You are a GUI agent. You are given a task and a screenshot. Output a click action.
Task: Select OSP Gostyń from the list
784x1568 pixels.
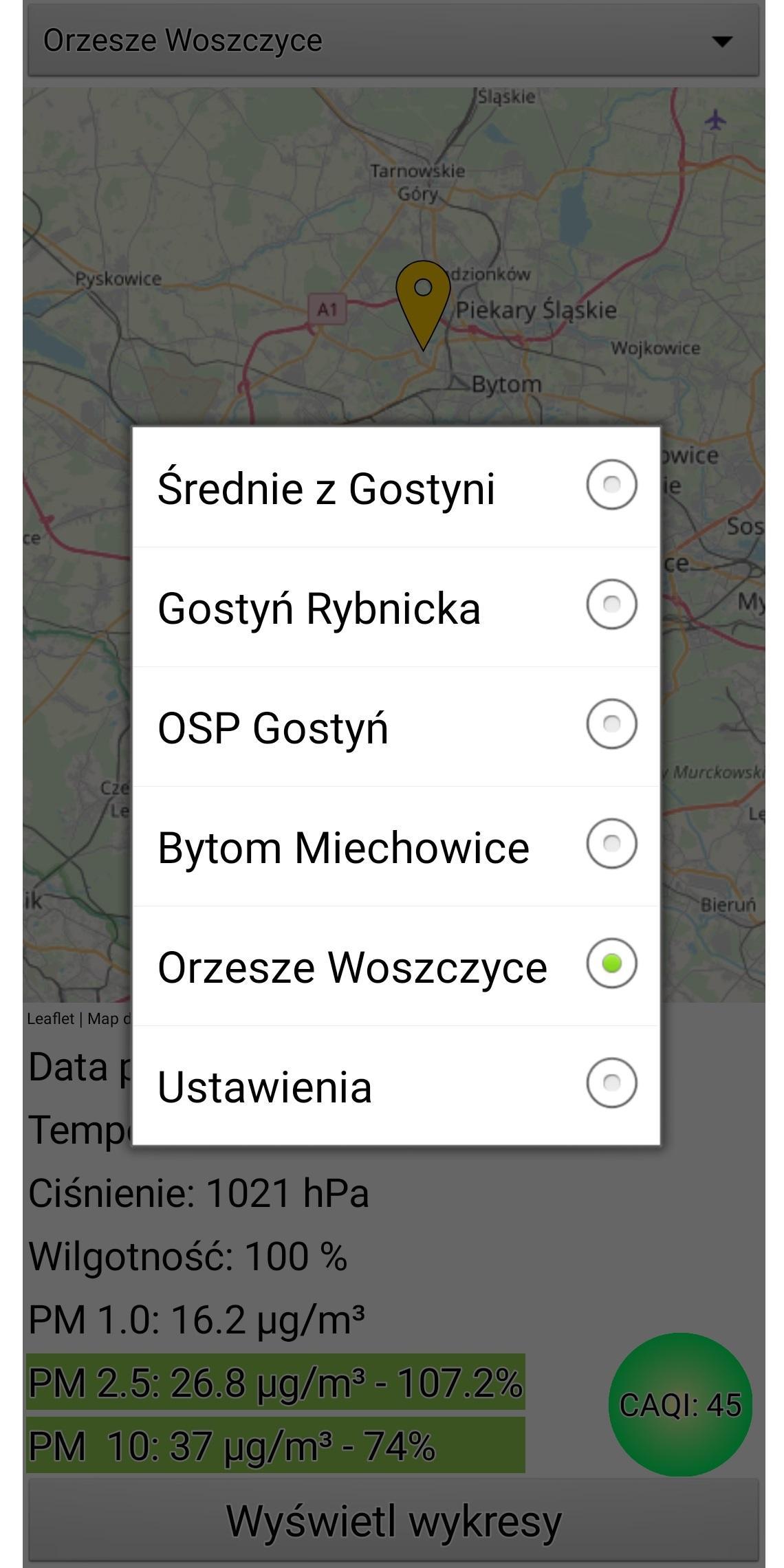pyautogui.click(x=611, y=726)
